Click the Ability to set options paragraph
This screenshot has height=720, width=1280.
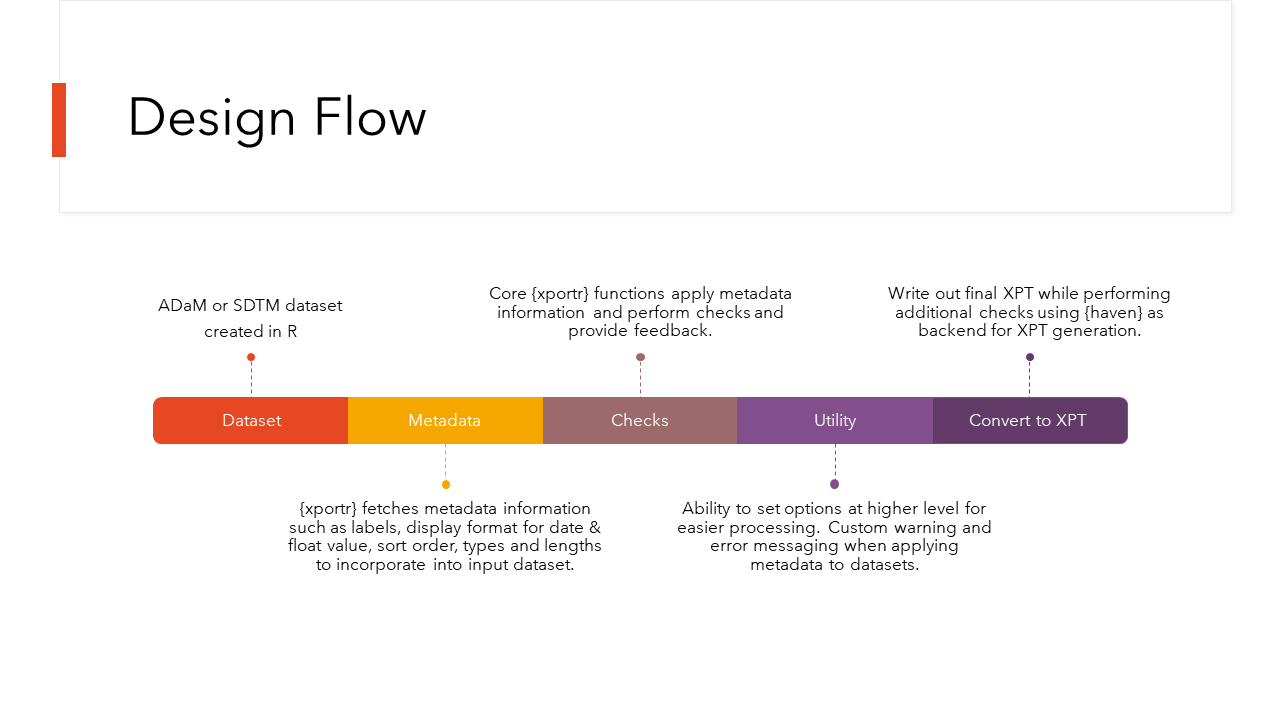[834, 537]
